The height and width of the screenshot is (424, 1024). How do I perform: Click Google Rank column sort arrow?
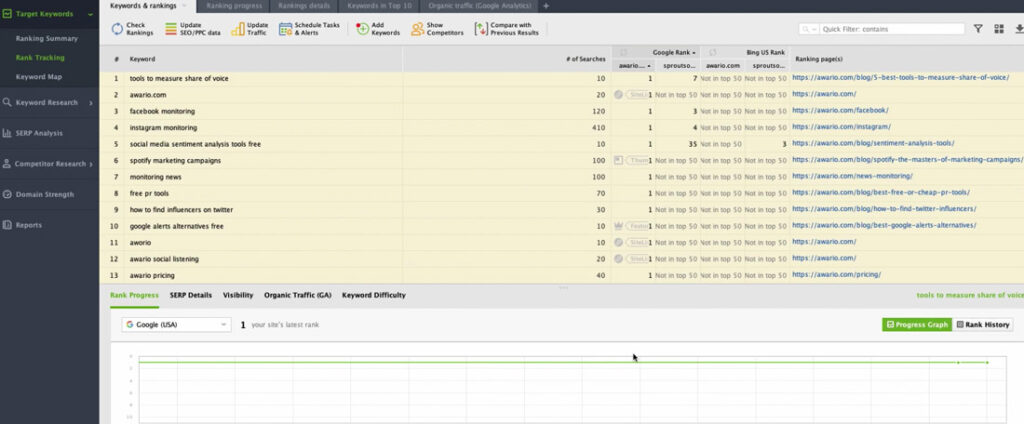tap(694, 52)
